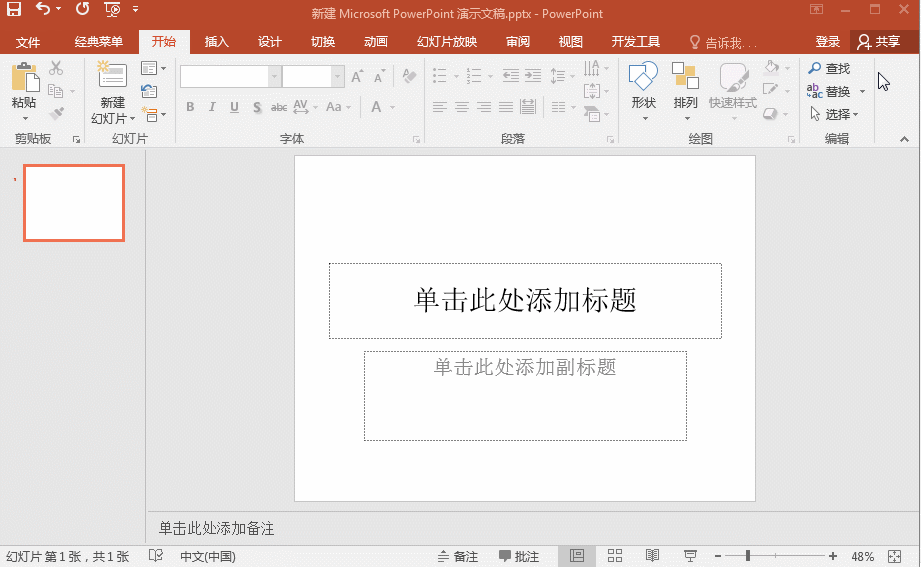Start slide show from status bar icon

pos(690,556)
